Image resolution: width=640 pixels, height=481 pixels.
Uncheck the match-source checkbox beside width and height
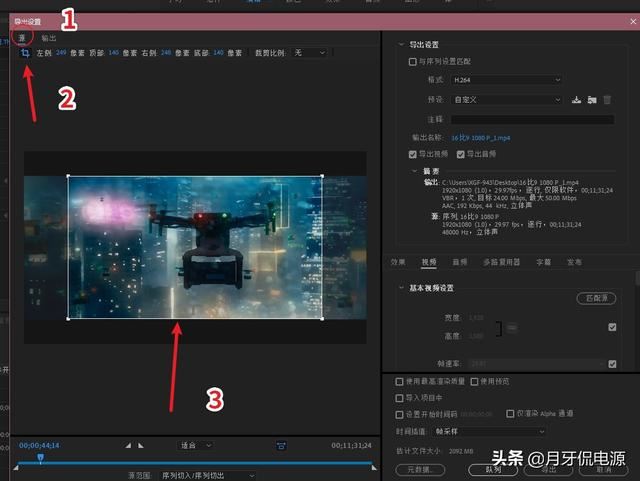point(612,327)
